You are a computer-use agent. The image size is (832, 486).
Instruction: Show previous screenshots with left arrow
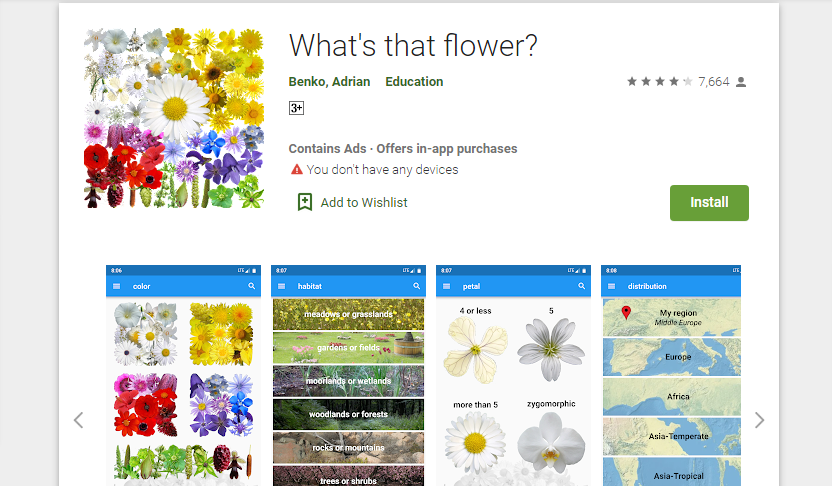click(x=79, y=420)
